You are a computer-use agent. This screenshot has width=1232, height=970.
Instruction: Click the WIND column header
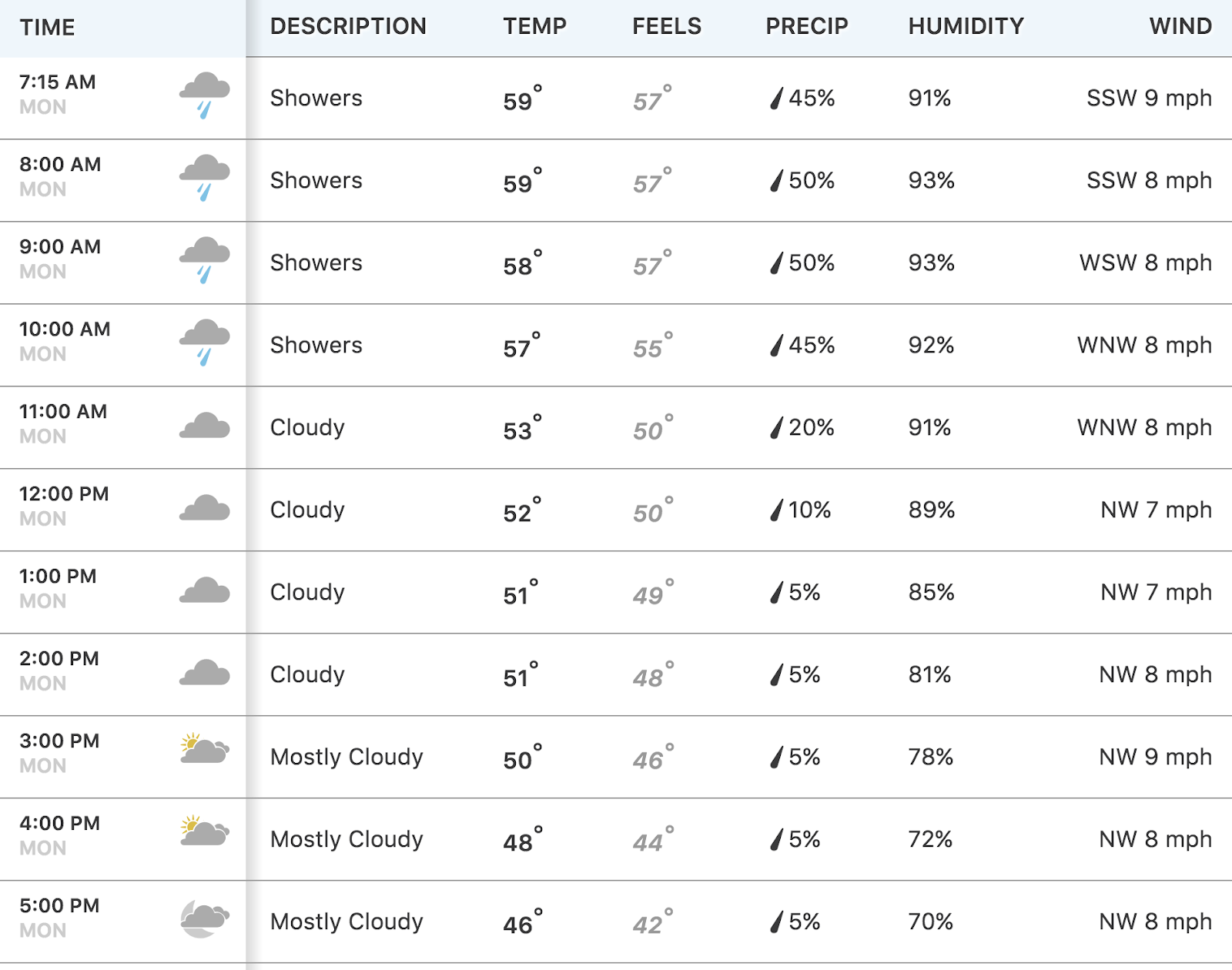(x=1180, y=26)
